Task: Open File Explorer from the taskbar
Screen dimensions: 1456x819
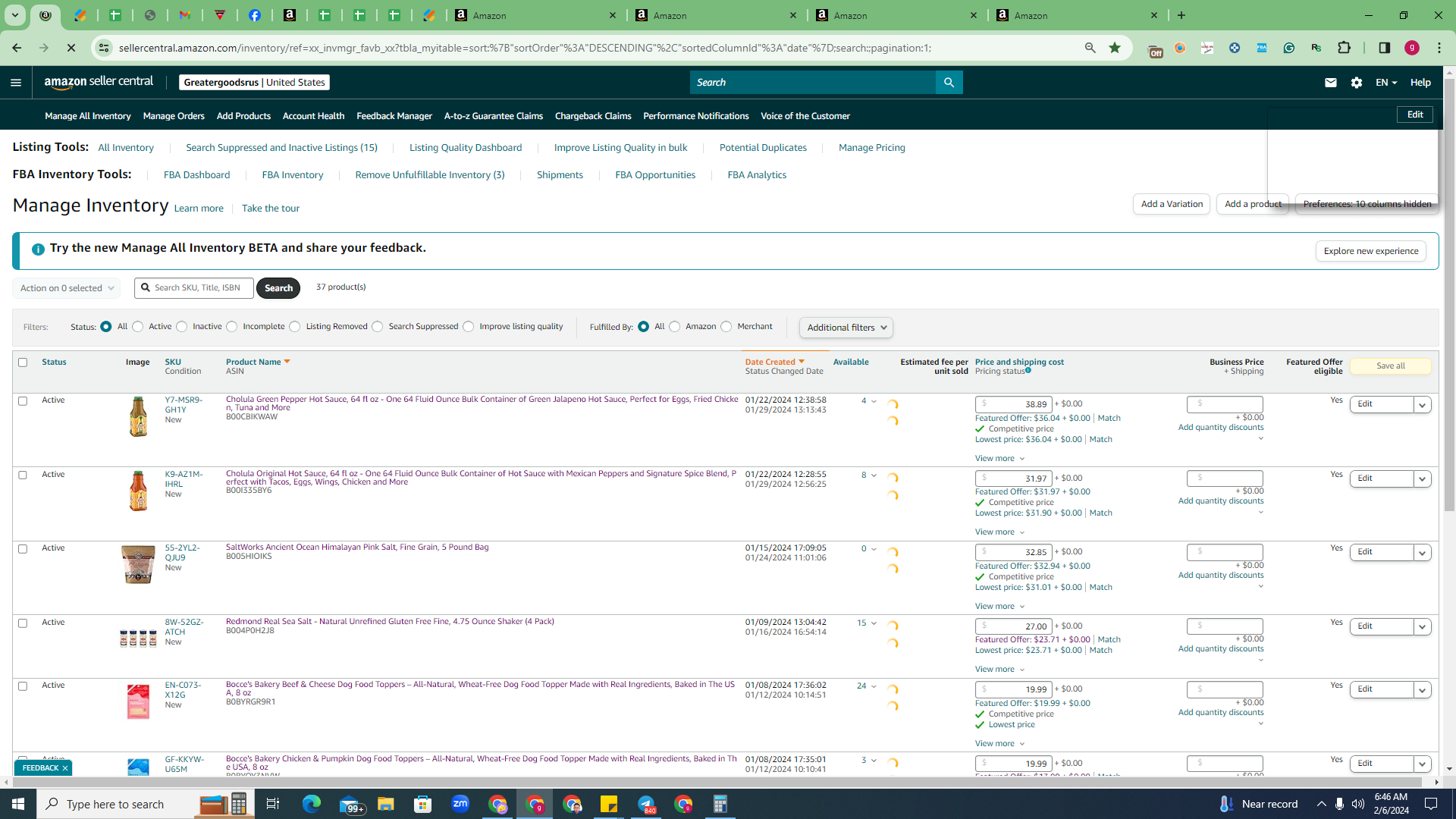Action: click(x=386, y=804)
